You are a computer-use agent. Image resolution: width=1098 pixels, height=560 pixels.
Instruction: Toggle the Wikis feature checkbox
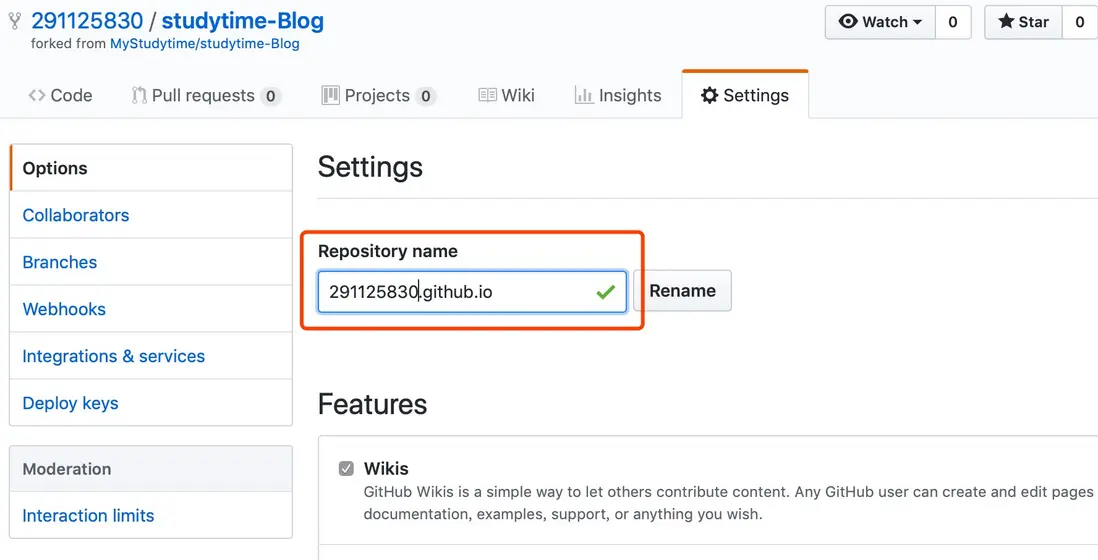(346, 468)
